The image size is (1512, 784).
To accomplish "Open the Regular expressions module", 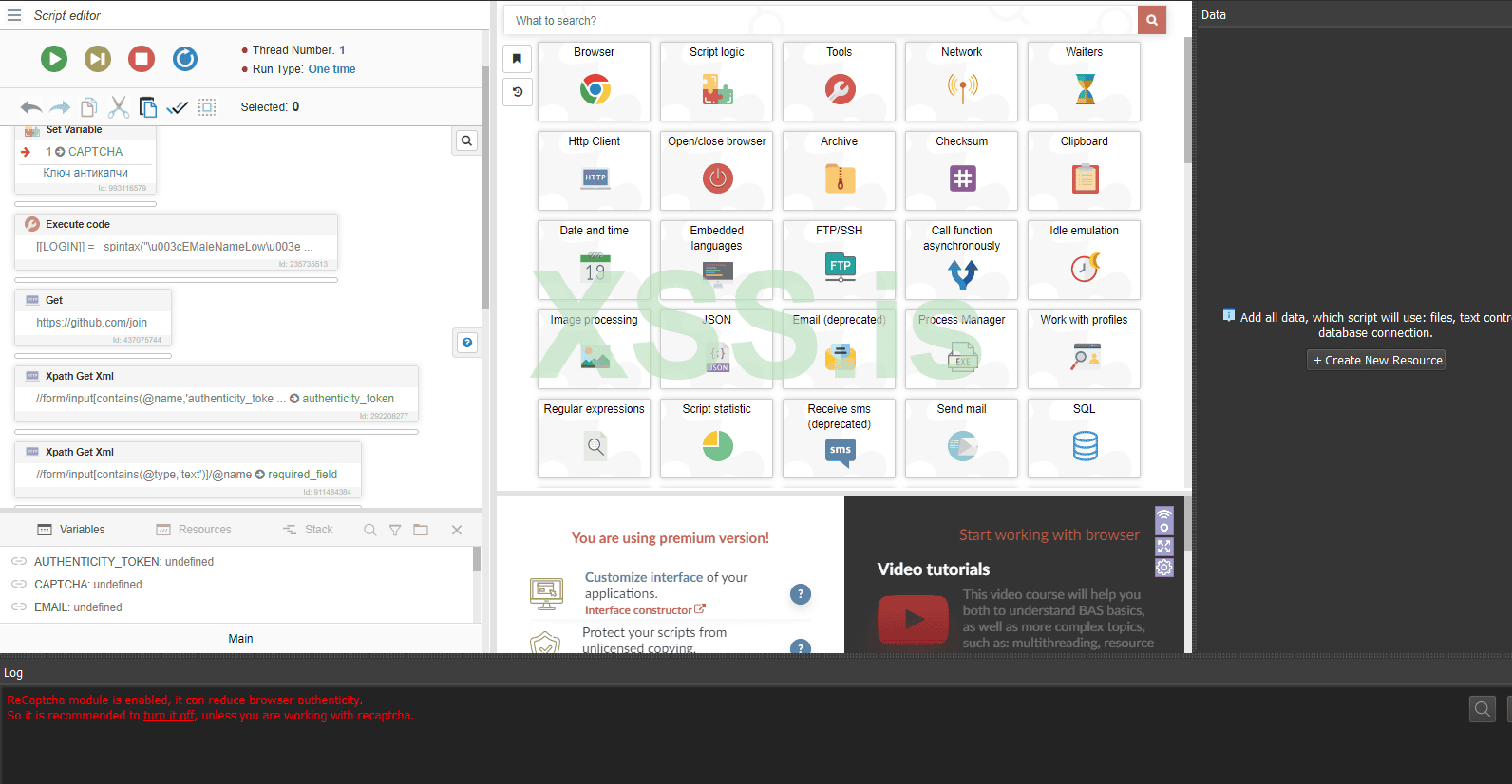I will click(595, 439).
